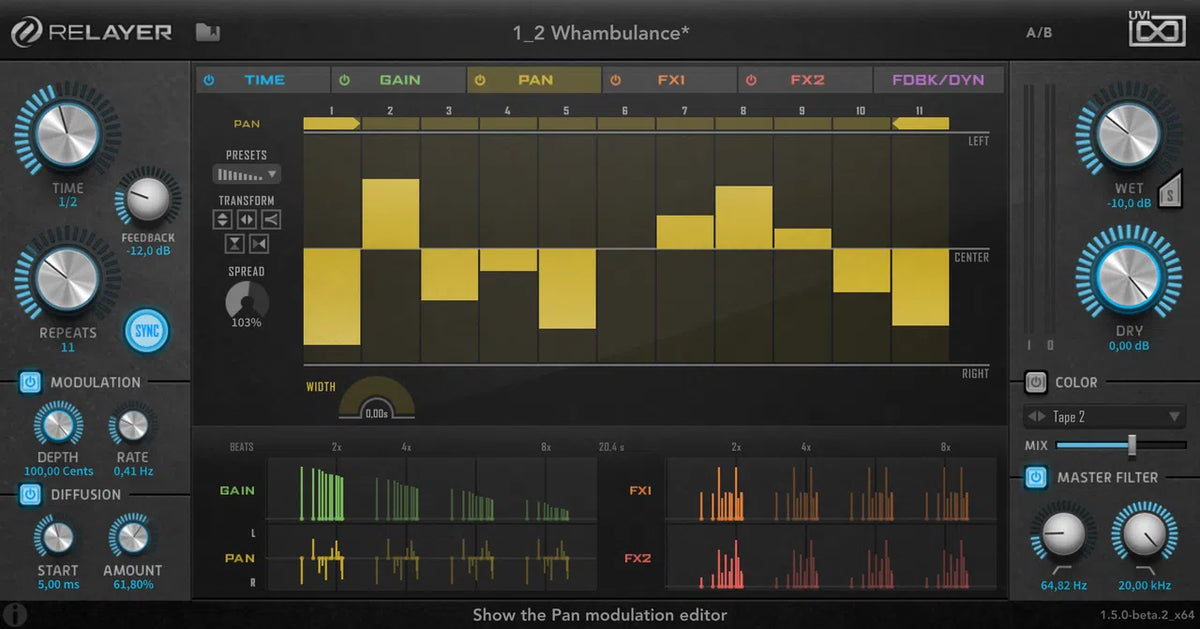Click the bowtie-shaped transform icon
1200x629 pixels.
(x=259, y=244)
